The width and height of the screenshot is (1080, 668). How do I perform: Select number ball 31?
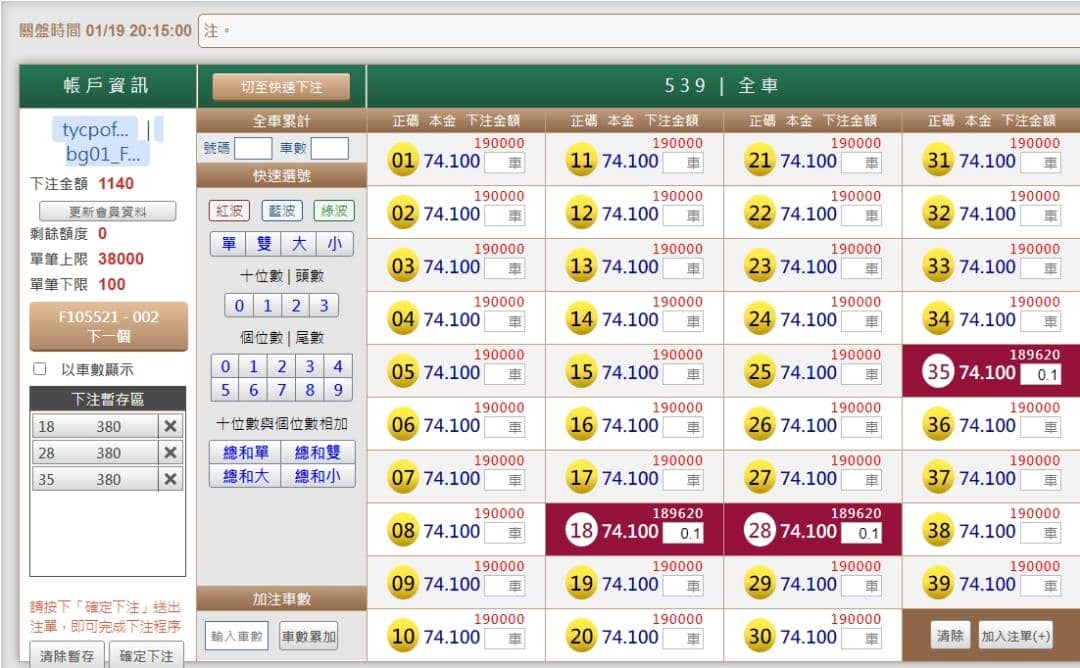(x=938, y=160)
